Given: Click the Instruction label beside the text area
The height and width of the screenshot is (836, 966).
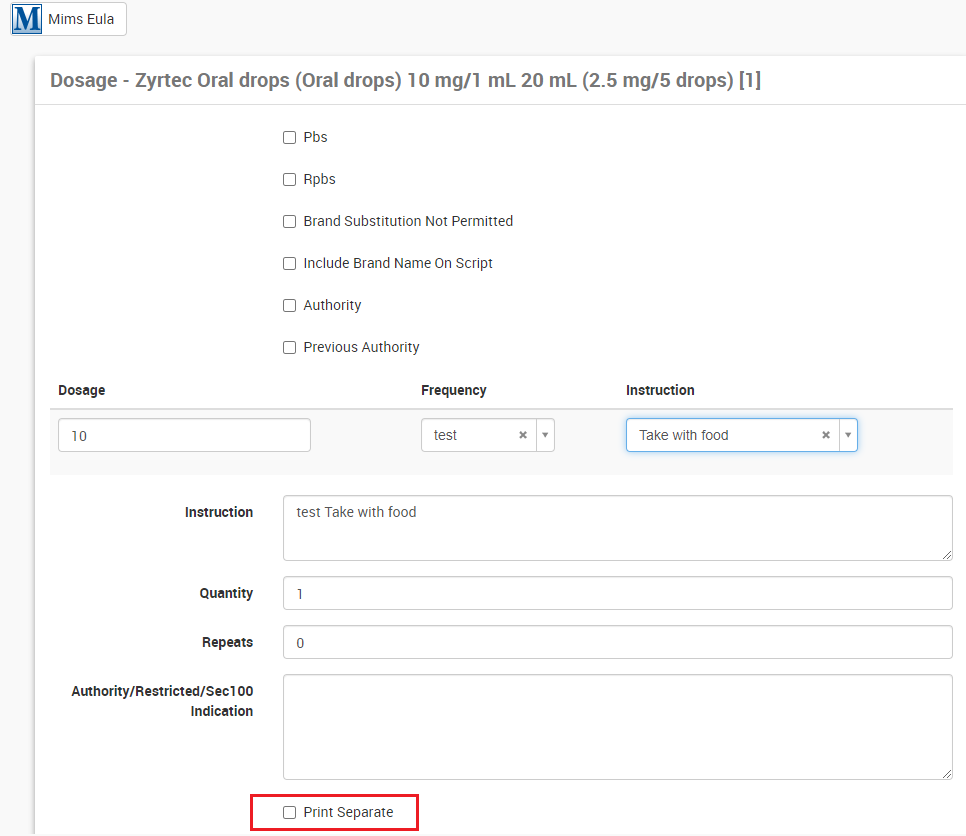Looking at the screenshot, I should point(219,512).
